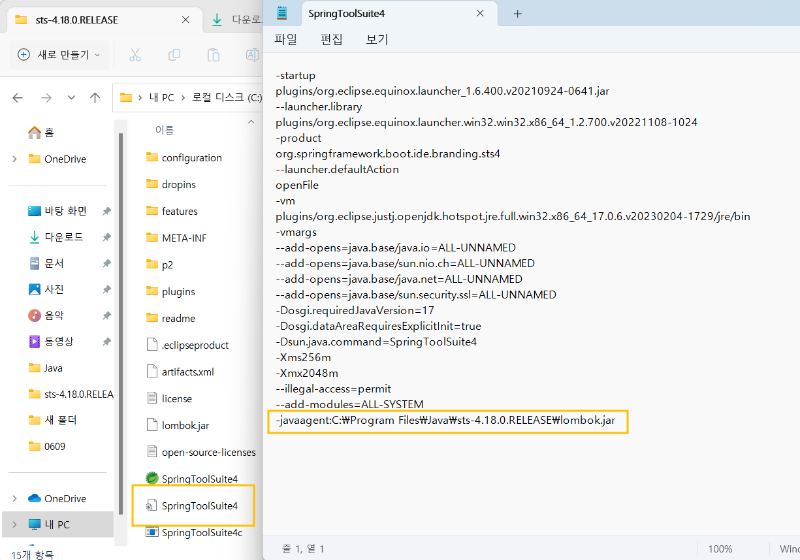Open the 보기 menu in Notepad
Viewport: 800px width, 560px height.
click(377, 39)
